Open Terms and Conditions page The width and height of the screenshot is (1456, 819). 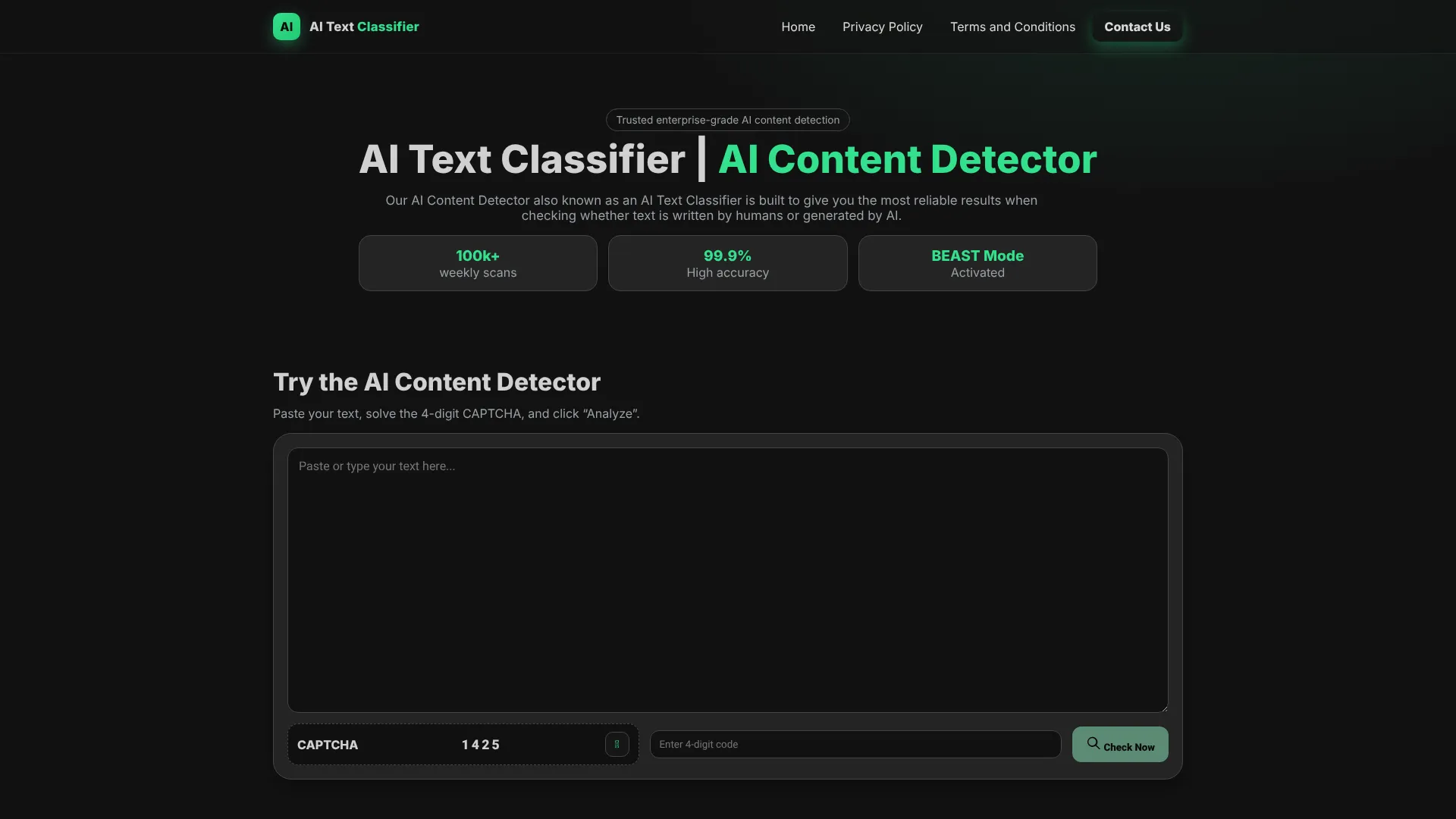point(1012,27)
